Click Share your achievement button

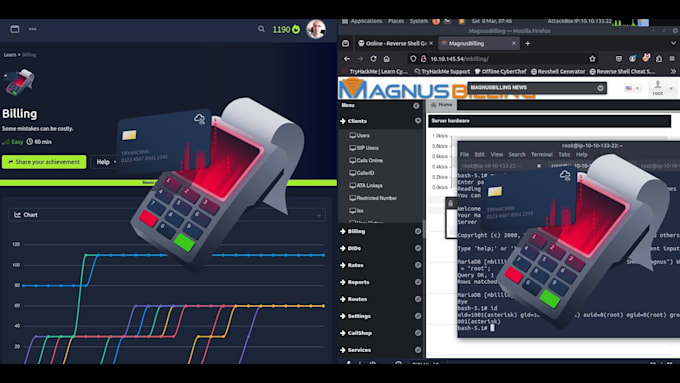pyautogui.click(x=44, y=162)
